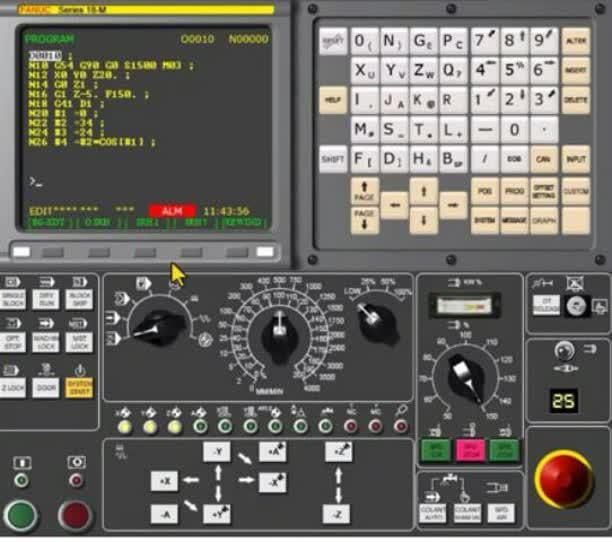612x542 pixels.
Task: Click the -Z axis jog button
Action: [337, 514]
